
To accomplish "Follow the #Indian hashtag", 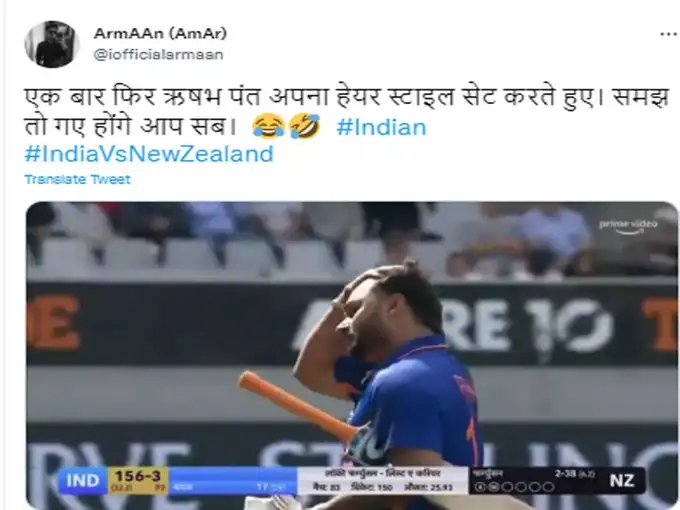I will (x=381, y=128).
